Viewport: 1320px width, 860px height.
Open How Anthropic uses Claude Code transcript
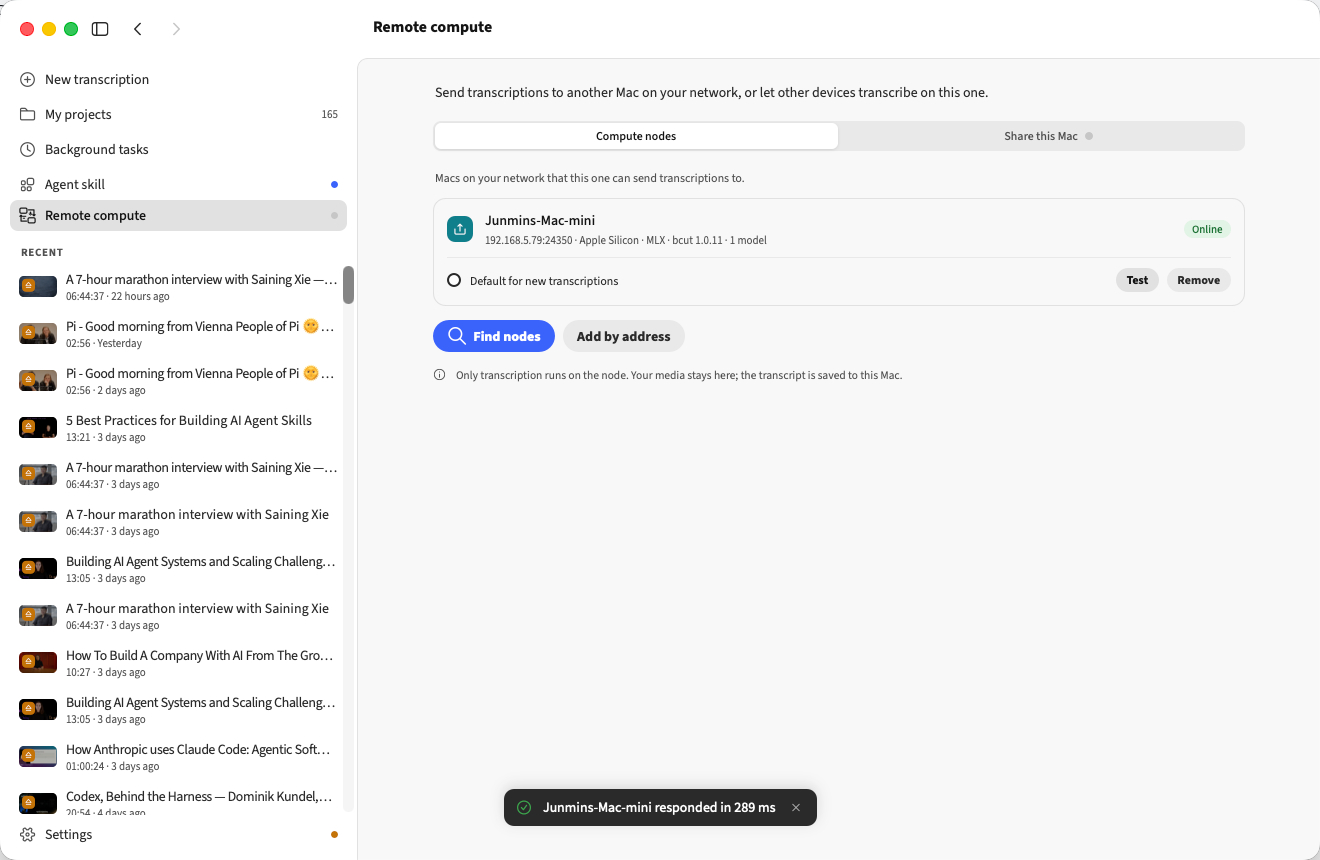(x=178, y=757)
